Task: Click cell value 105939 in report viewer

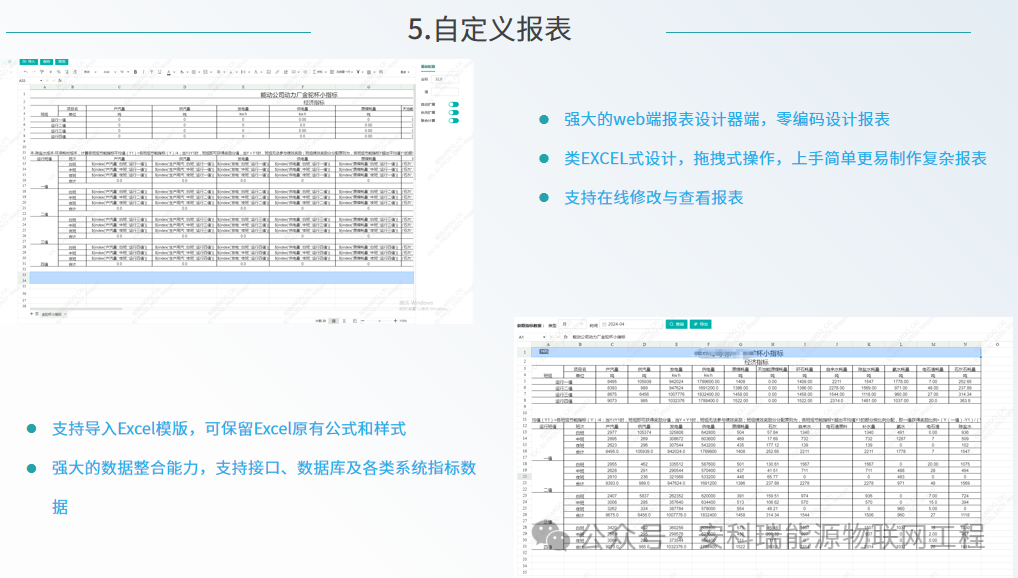Action: (644, 382)
